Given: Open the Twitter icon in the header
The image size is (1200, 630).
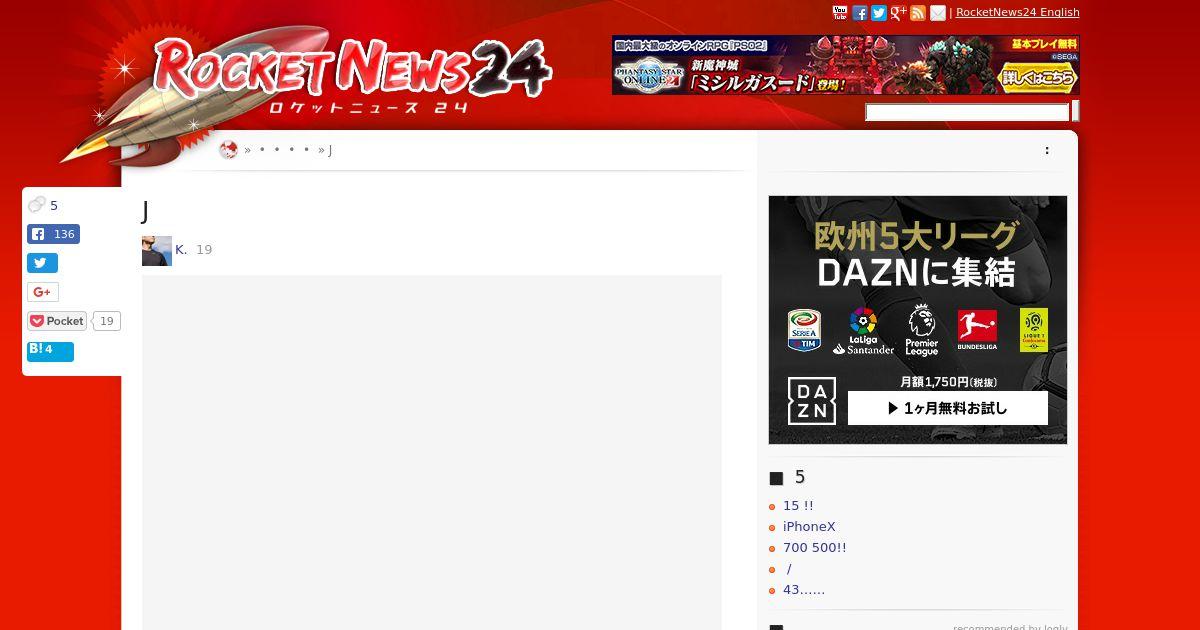Looking at the screenshot, I should 879,12.
